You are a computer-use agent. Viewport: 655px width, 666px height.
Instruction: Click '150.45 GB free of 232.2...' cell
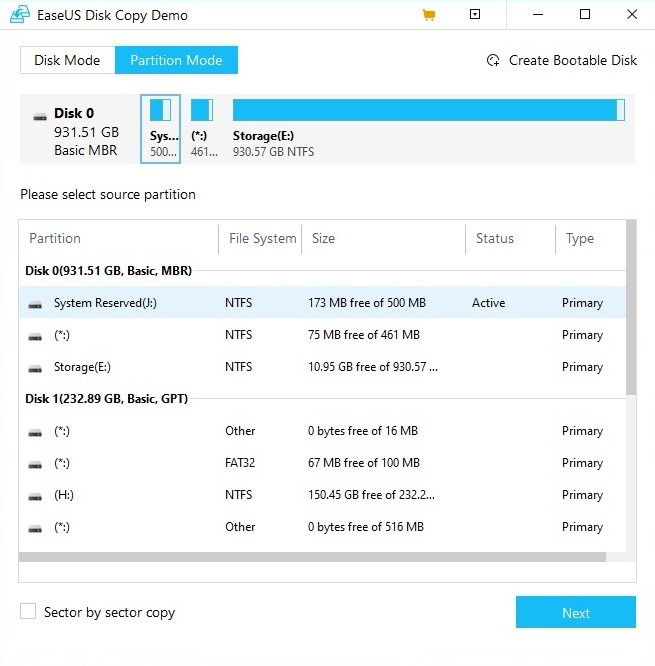pos(371,495)
